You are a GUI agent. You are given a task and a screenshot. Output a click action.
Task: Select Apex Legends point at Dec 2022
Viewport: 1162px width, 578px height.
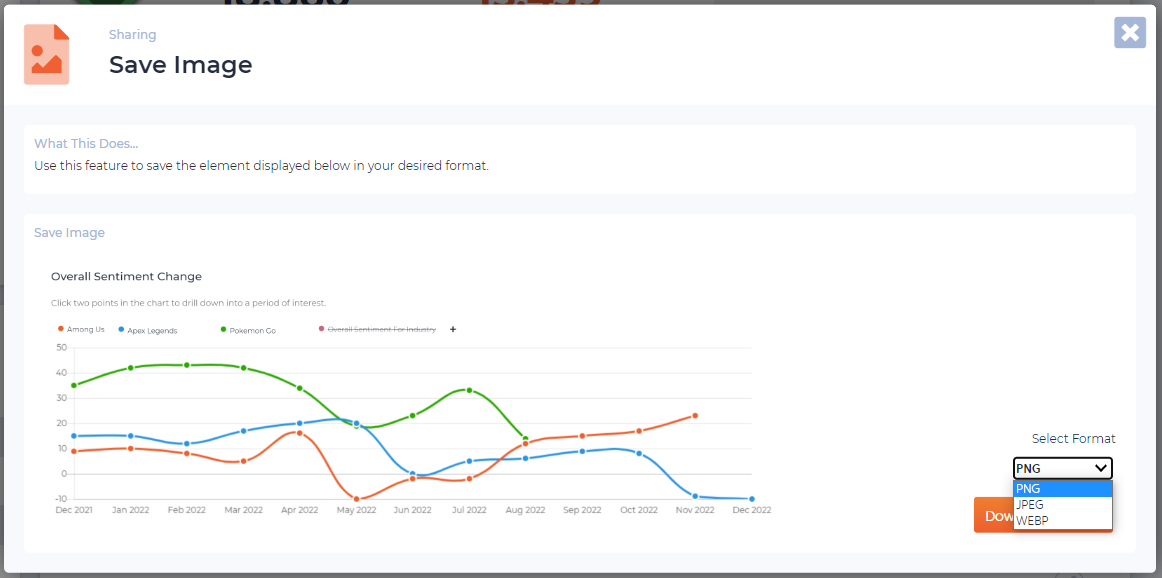751,498
